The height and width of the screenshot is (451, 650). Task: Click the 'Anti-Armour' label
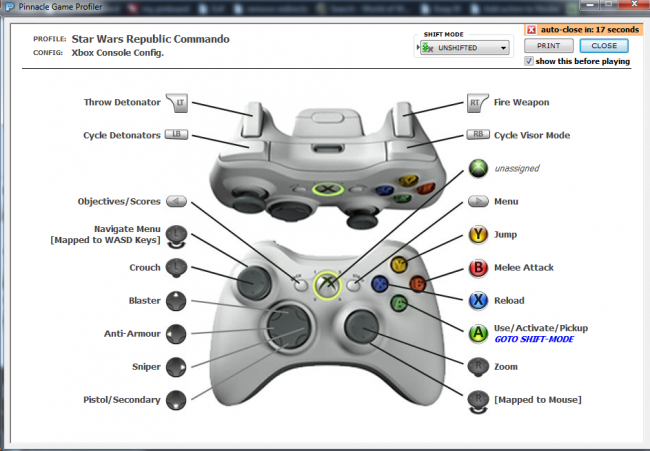click(132, 334)
